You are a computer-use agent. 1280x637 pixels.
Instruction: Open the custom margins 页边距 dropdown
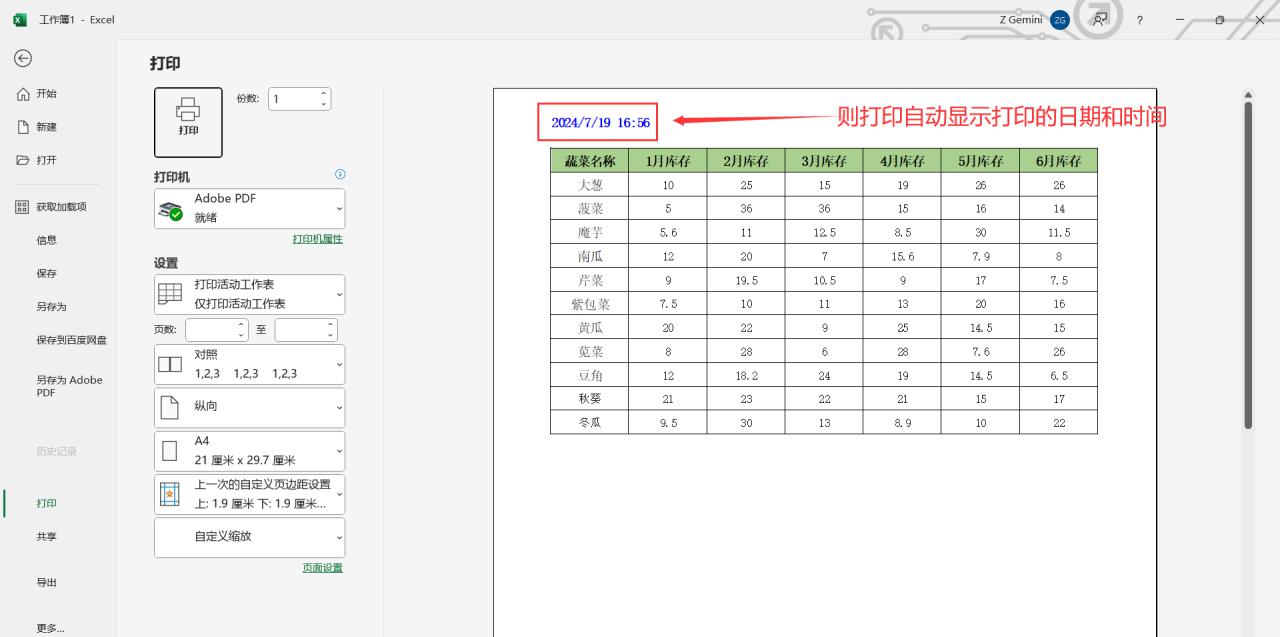tap(249, 494)
